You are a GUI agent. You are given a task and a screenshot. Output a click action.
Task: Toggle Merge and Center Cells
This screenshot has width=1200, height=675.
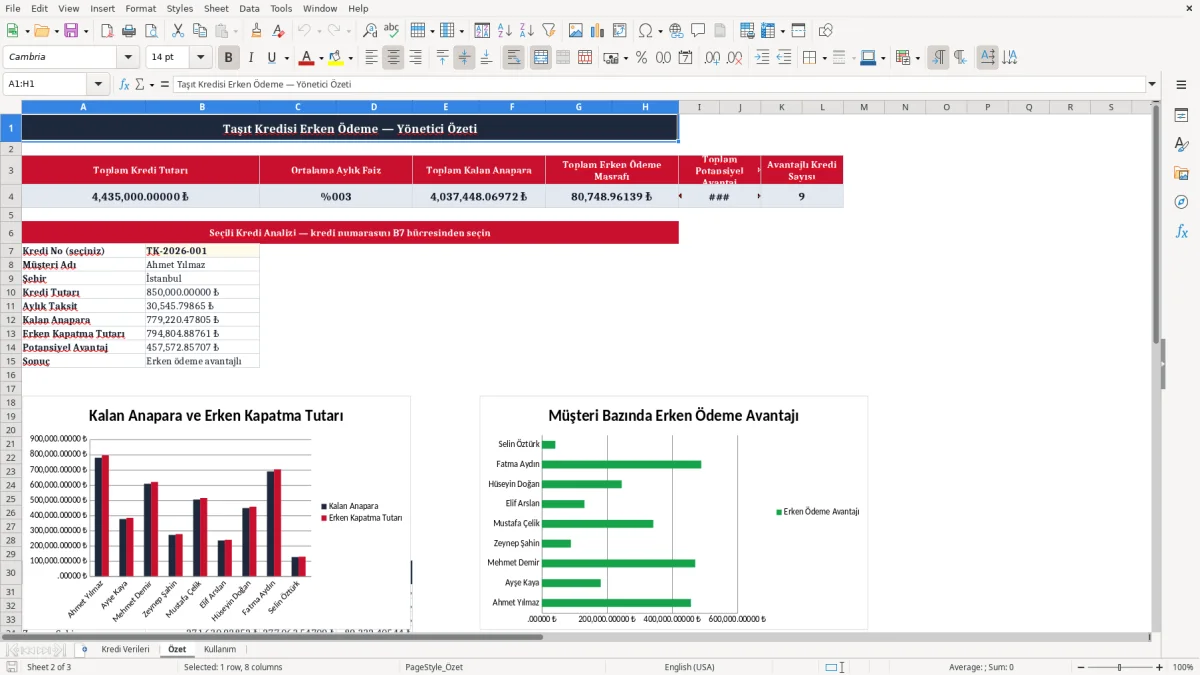click(x=540, y=58)
